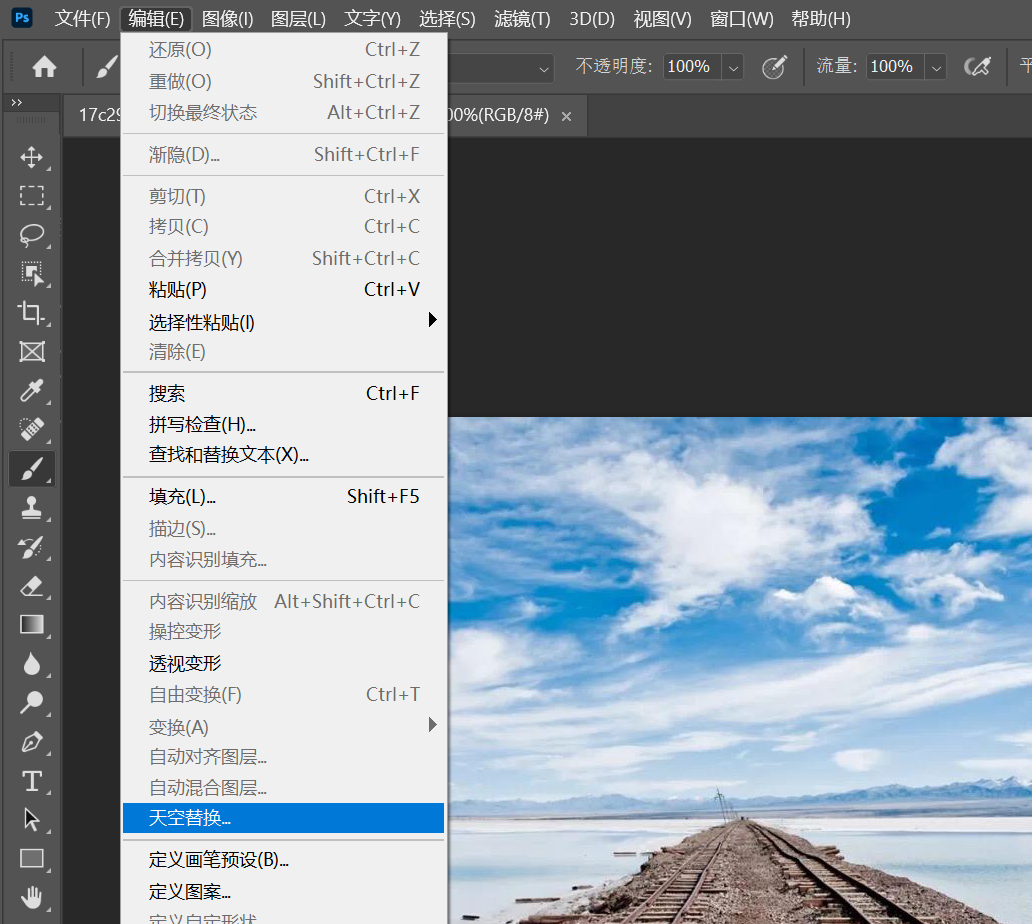Select the Eraser tool
Image resolution: width=1032 pixels, height=924 pixels.
[32, 586]
